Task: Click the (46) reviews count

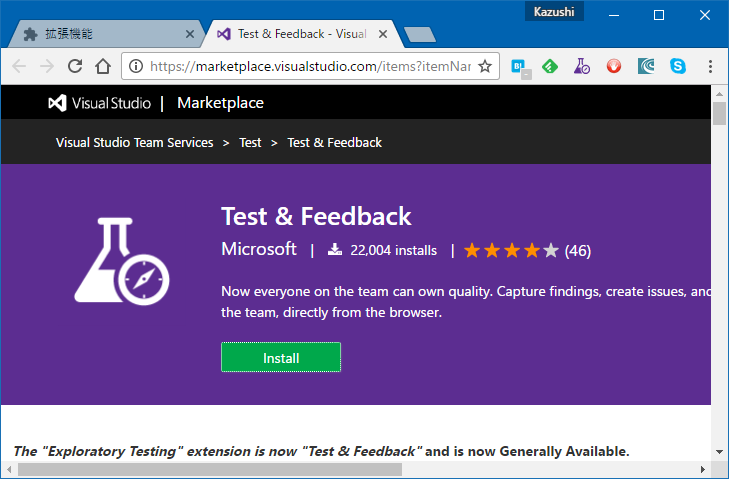Action: tap(578, 251)
